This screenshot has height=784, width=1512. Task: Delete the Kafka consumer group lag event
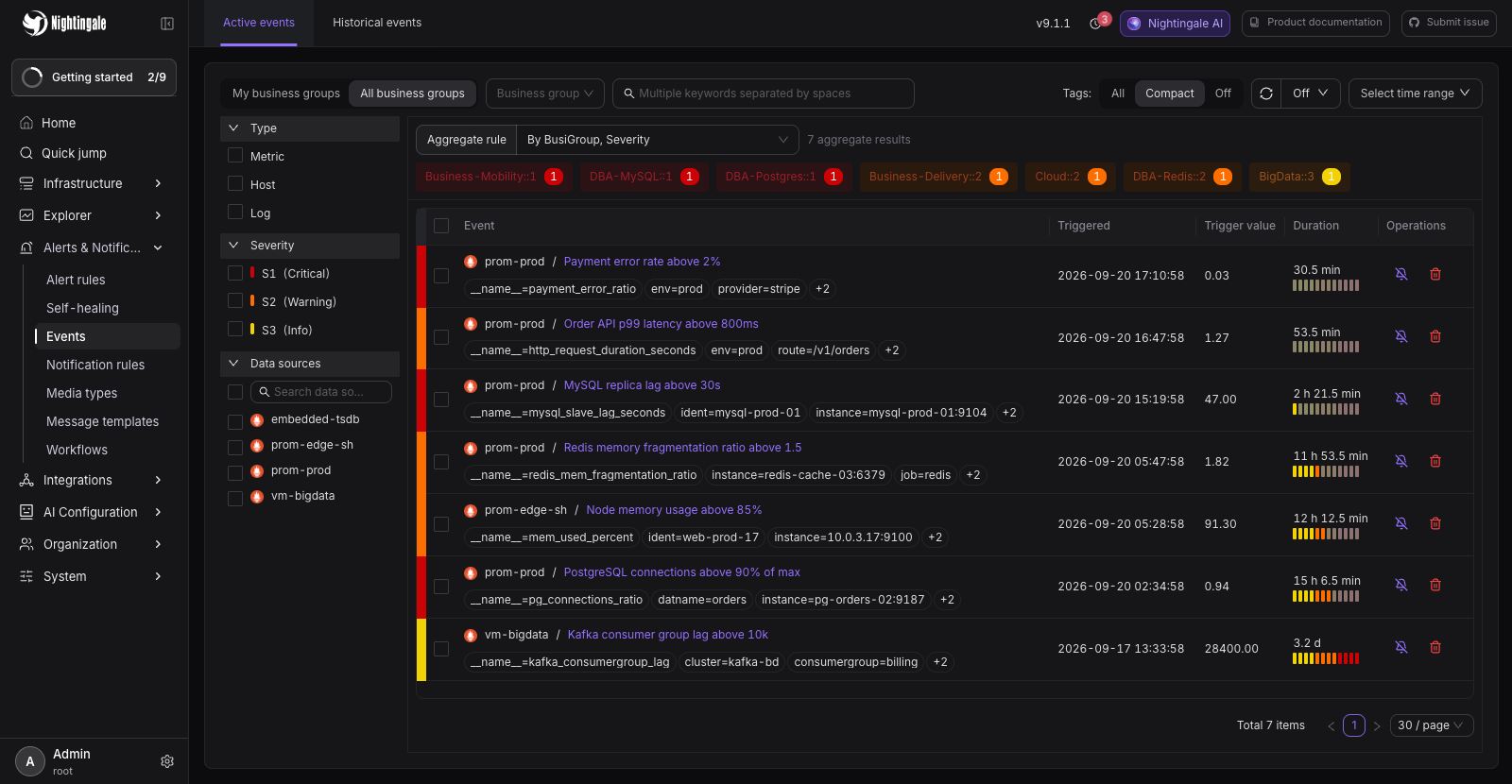tap(1435, 647)
